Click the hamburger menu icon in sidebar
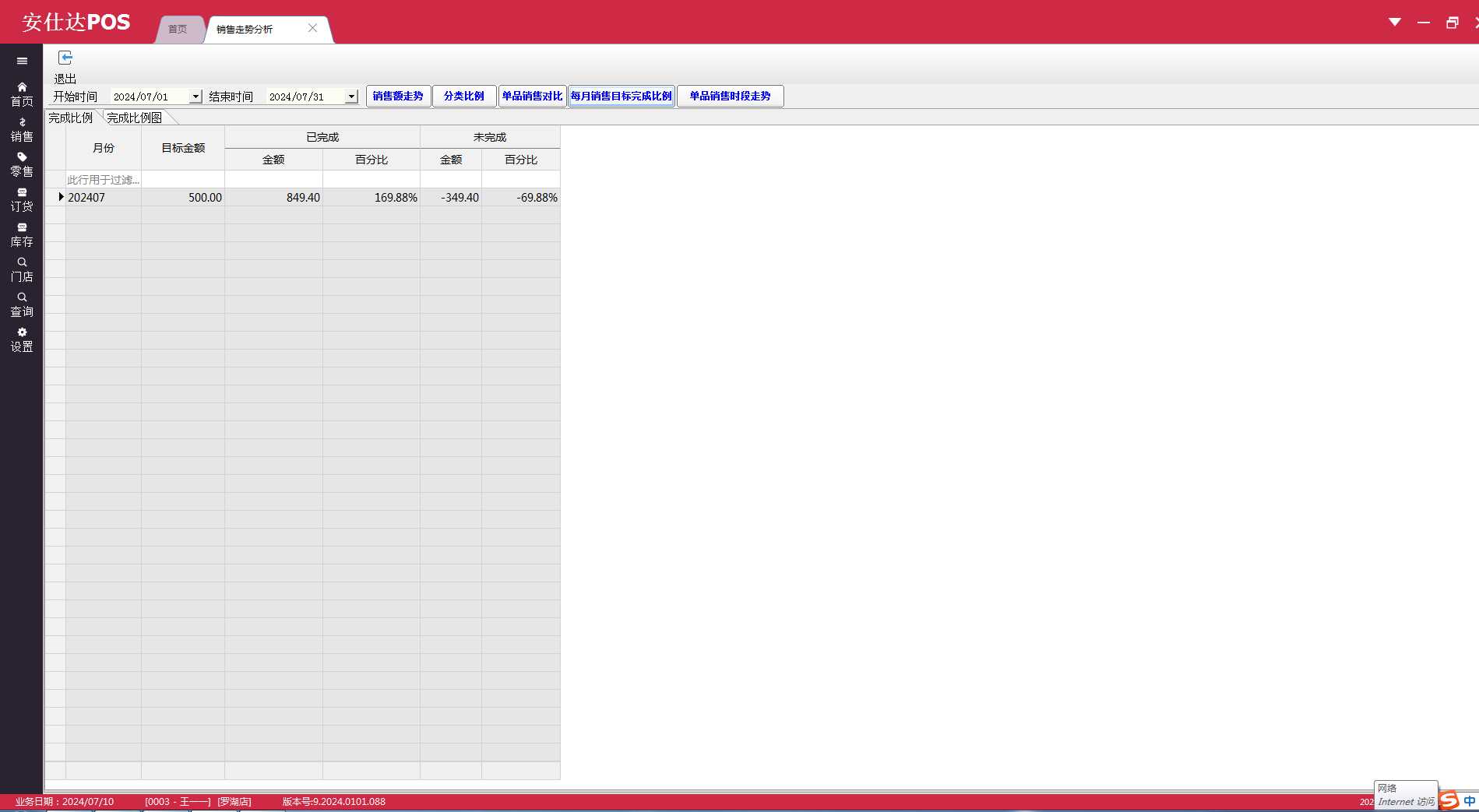The height and width of the screenshot is (812, 1479). [x=22, y=61]
